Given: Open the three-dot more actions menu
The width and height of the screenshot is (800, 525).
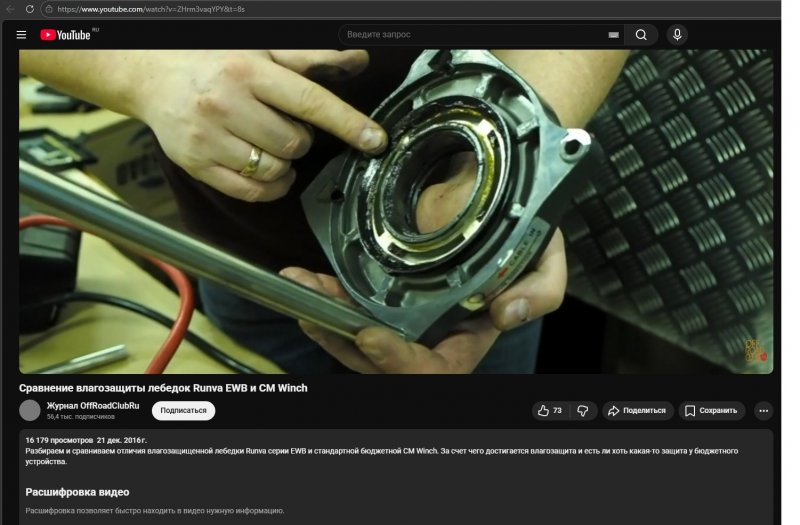Looking at the screenshot, I should pyautogui.click(x=763, y=410).
